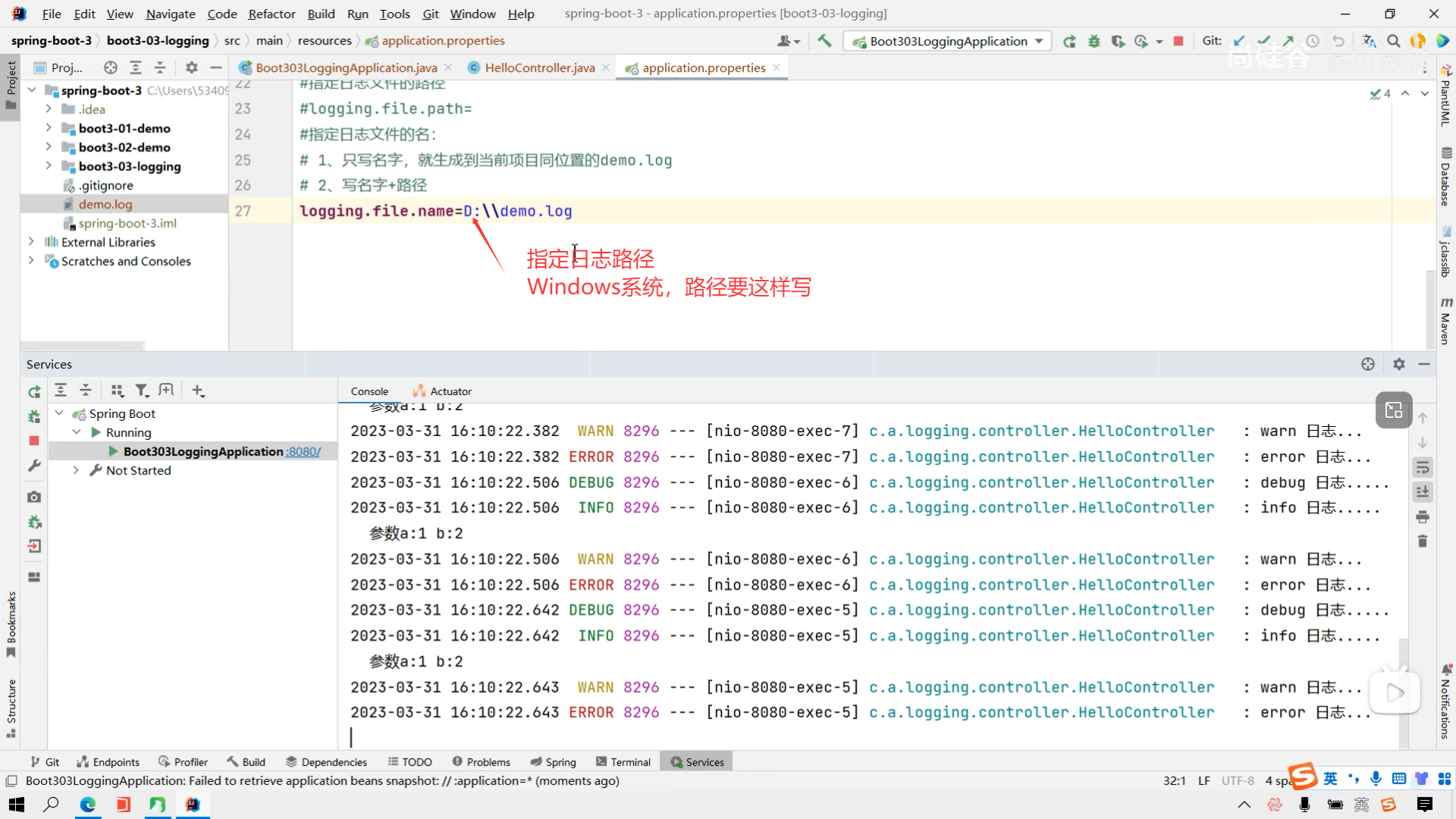This screenshot has width=1456, height=819.
Task: Switch to the HelloController.java tab
Action: pos(539,67)
